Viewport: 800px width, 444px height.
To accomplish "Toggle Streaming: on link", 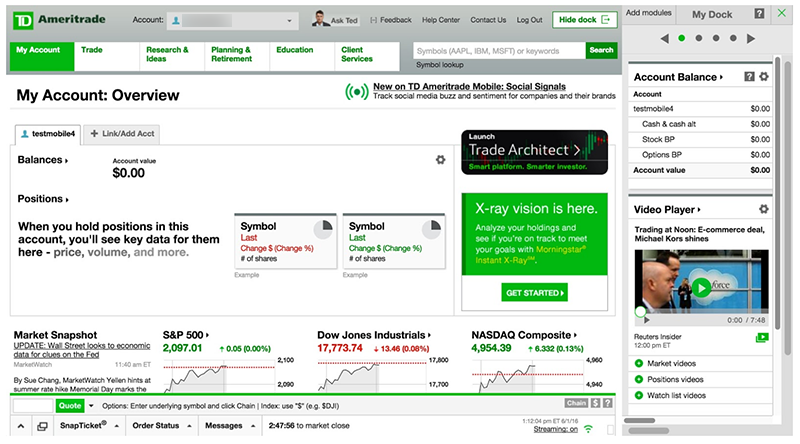I will tap(556, 429).
